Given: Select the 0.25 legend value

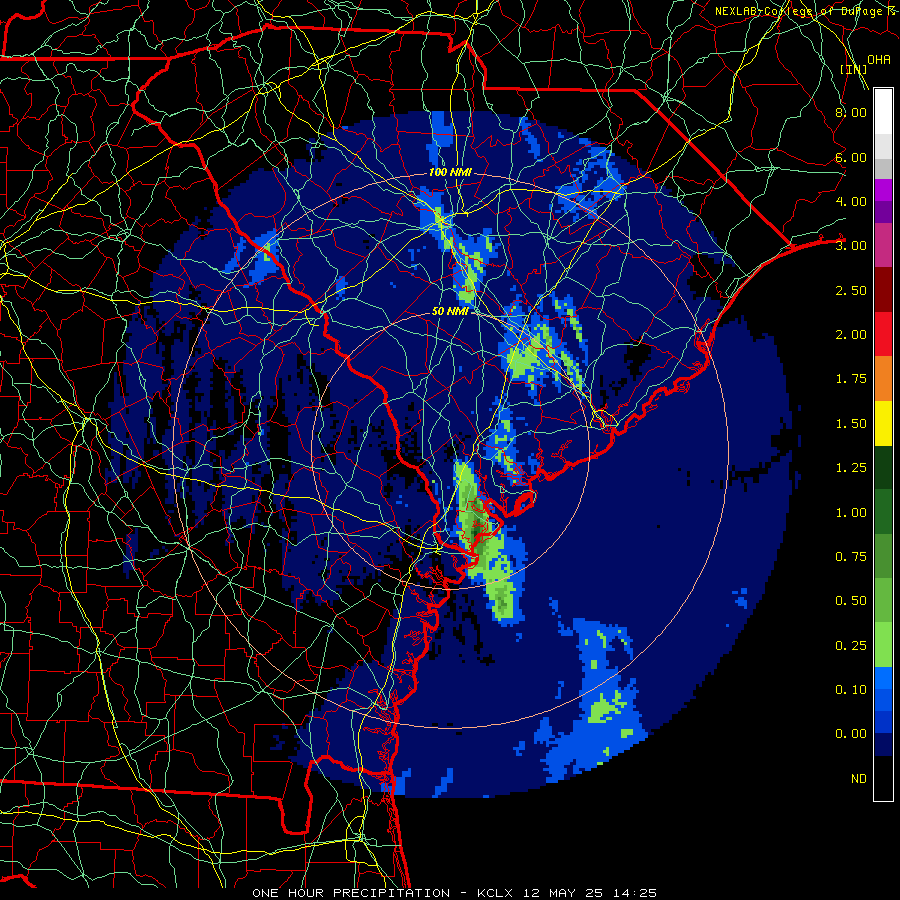Looking at the screenshot, I should pos(851,646).
